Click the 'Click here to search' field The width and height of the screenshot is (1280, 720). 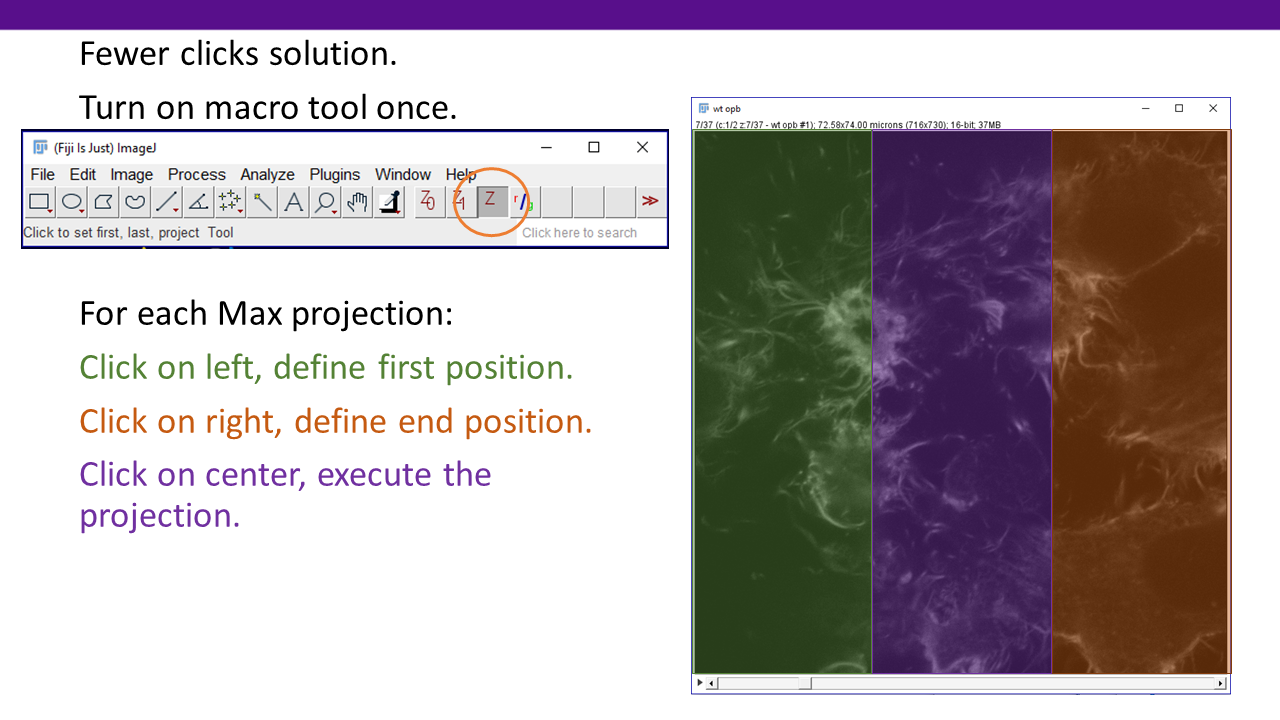[590, 233]
